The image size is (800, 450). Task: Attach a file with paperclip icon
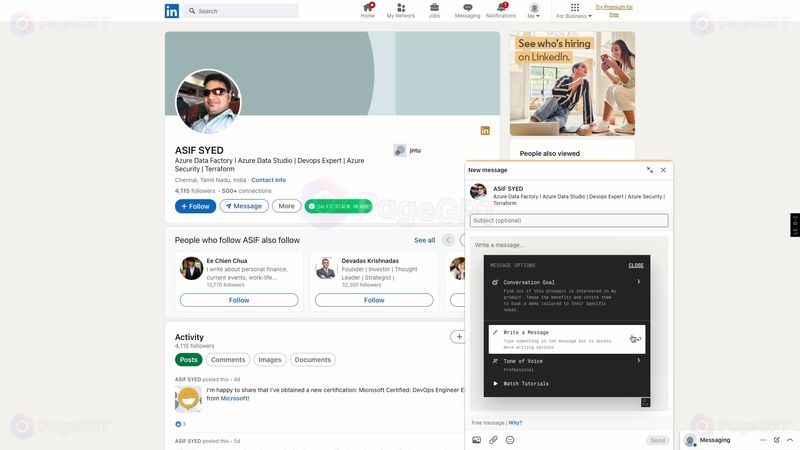point(493,440)
